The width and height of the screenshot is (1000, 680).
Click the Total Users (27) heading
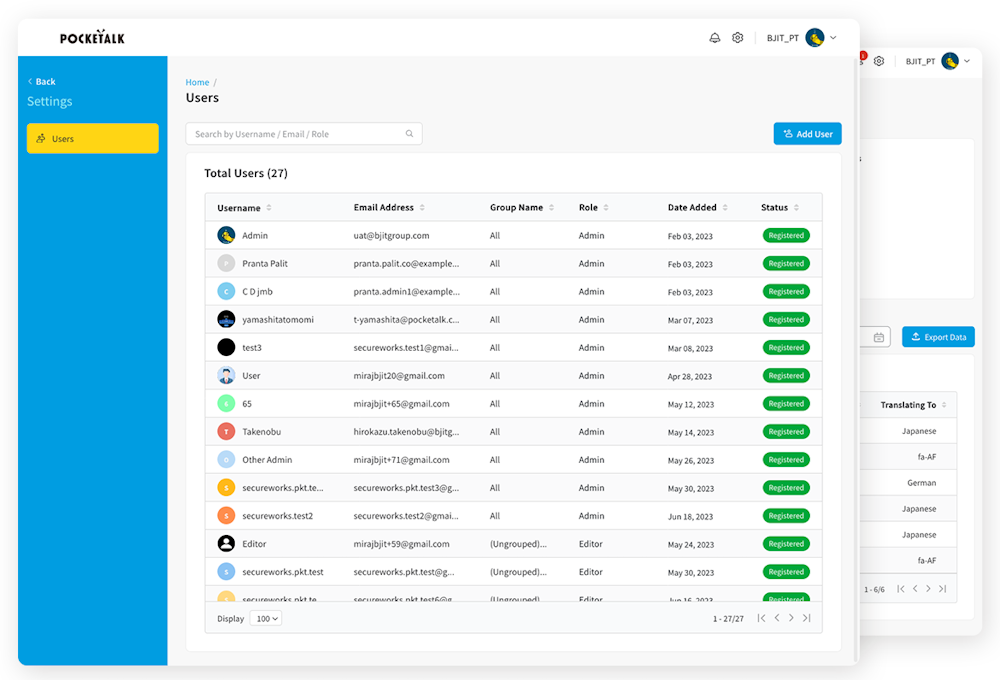pos(246,174)
